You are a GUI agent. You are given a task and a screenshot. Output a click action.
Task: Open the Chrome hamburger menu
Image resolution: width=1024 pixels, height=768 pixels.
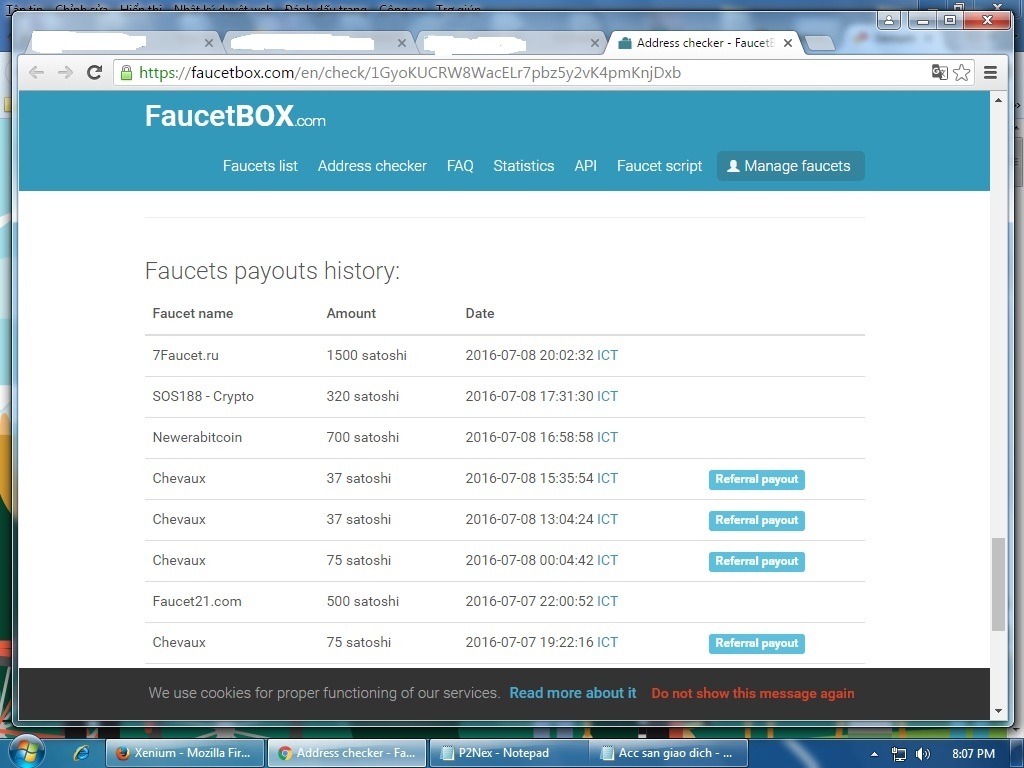990,72
